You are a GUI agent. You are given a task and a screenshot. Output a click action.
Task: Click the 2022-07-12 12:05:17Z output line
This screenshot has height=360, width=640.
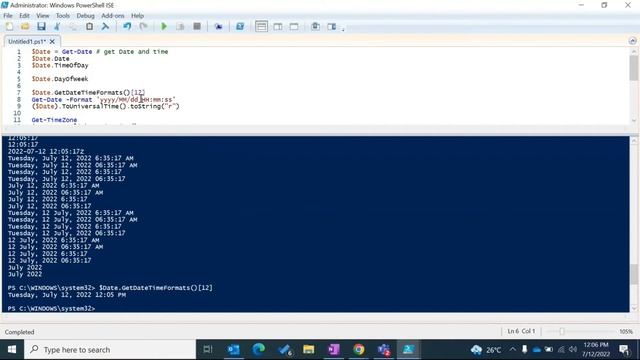click(46, 151)
